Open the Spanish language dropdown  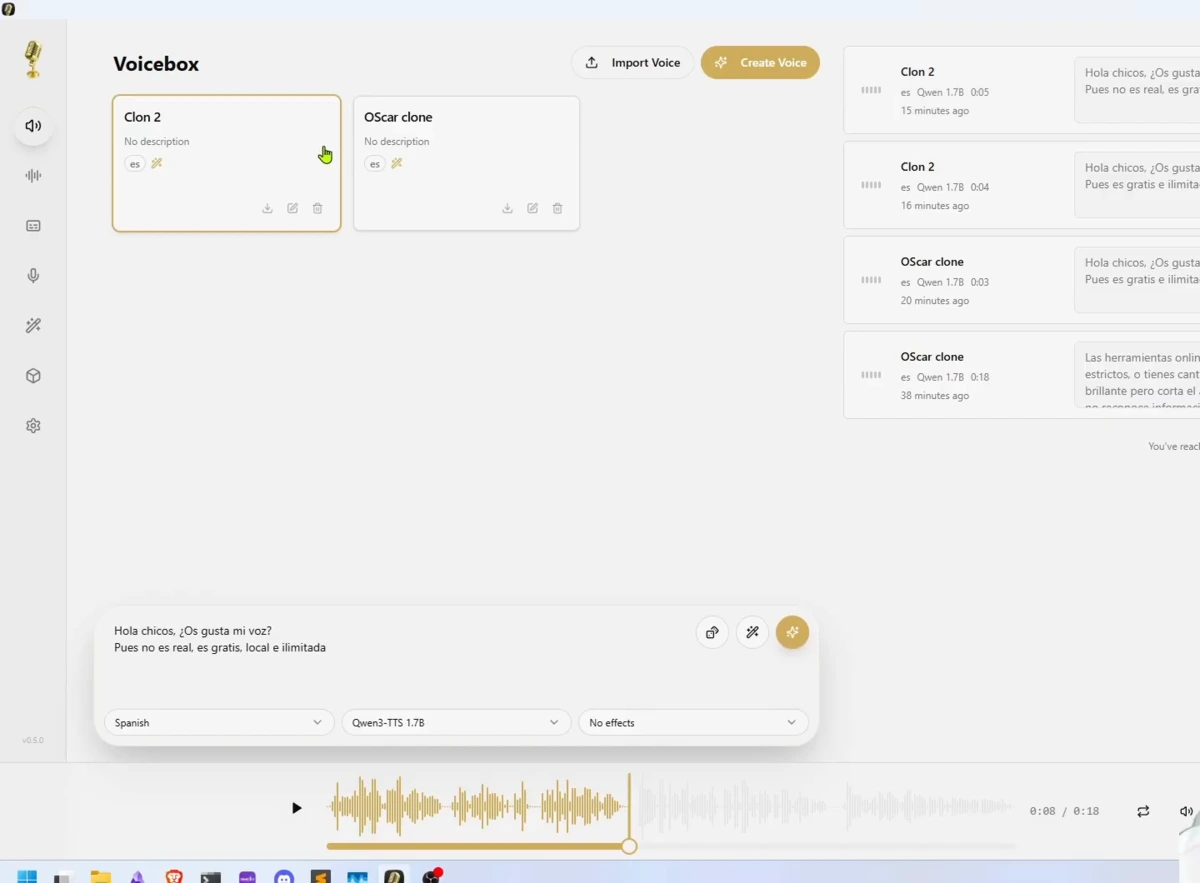click(x=218, y=722)
